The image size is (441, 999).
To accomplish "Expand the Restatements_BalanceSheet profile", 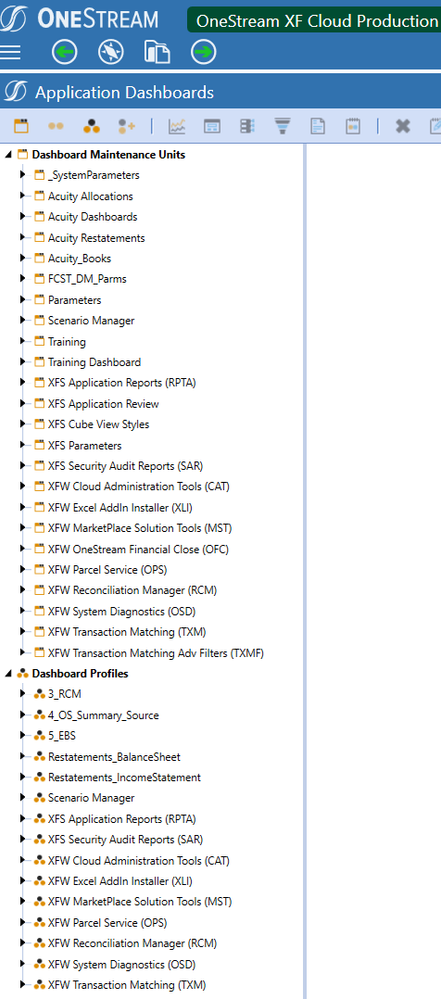I will [23, 756].
